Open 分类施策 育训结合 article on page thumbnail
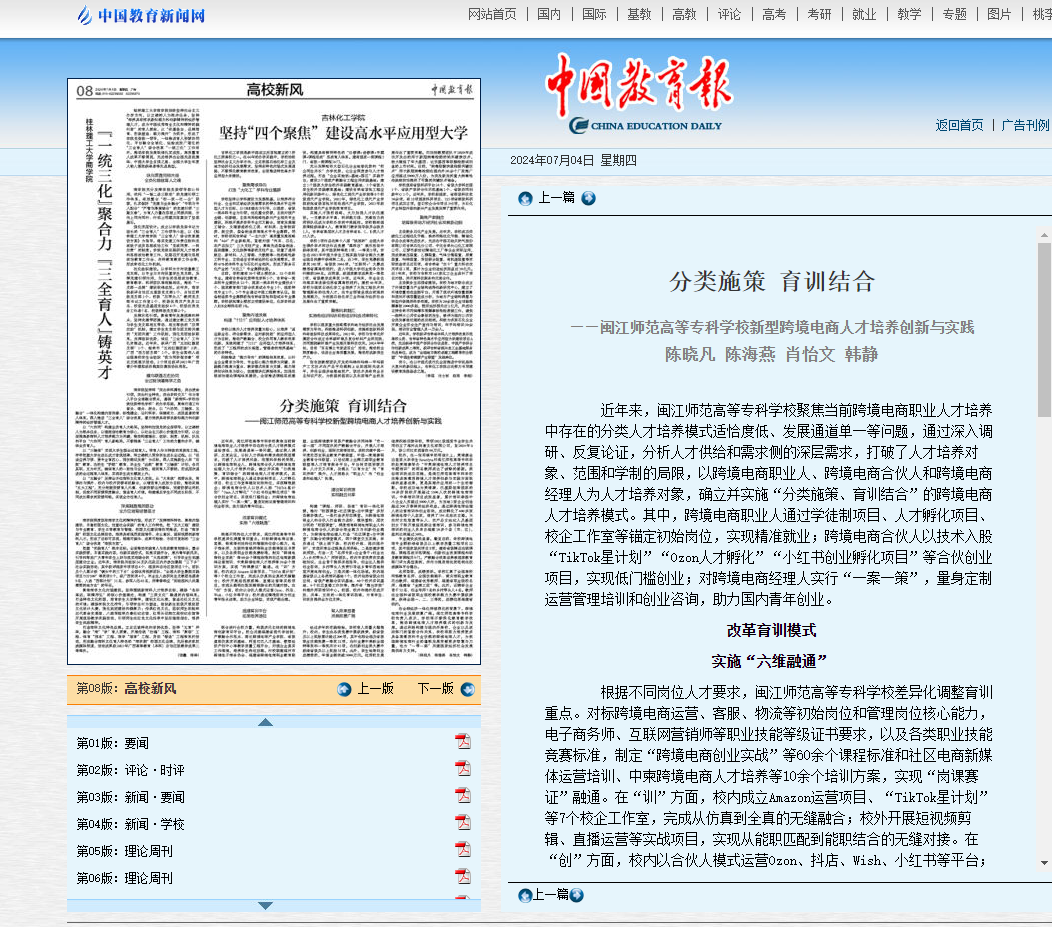Image resolution: width=1052 pixels, height=927 pixels. coord(343,406)
